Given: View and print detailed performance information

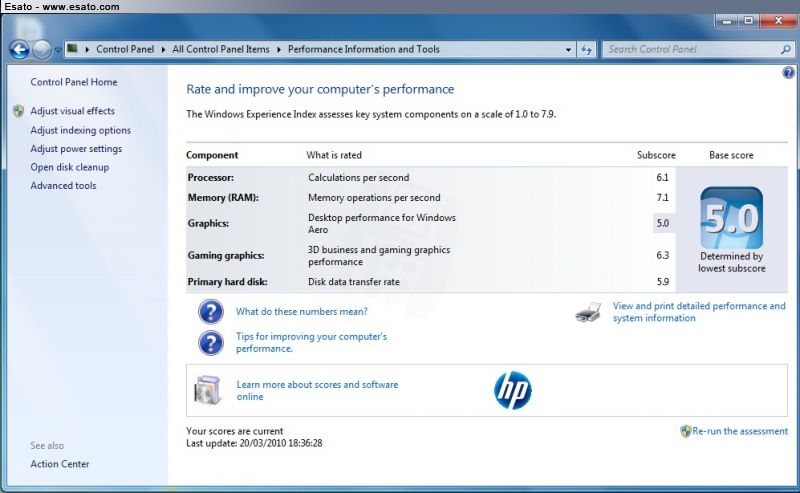Looking at the screenshot, I should click(699, 312).
